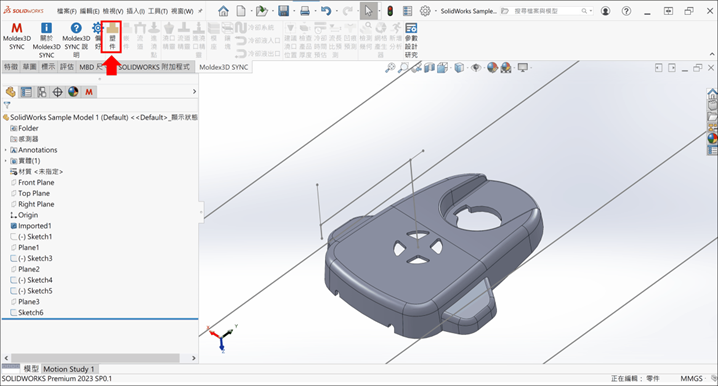This screenshot has height=386, width=718.
Task: Click the feature tree panel collapse handle
Action: point(201,212)
